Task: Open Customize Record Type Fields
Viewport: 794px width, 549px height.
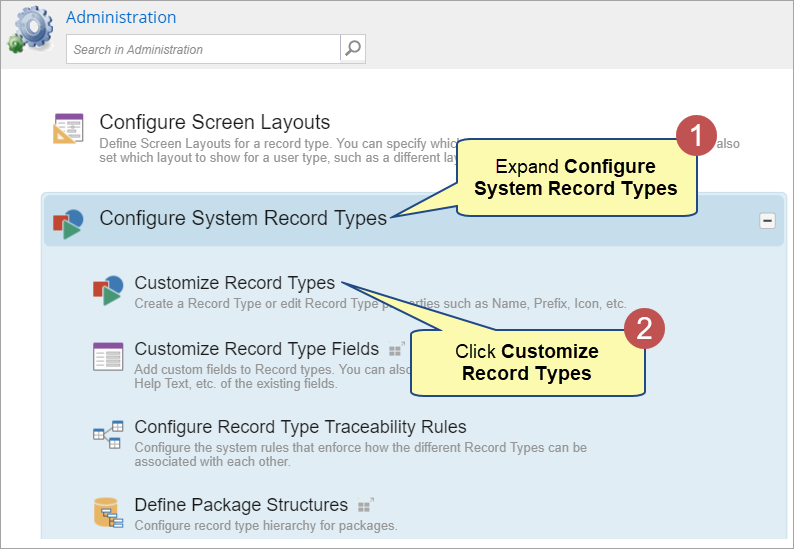Action: coord(256,349)
